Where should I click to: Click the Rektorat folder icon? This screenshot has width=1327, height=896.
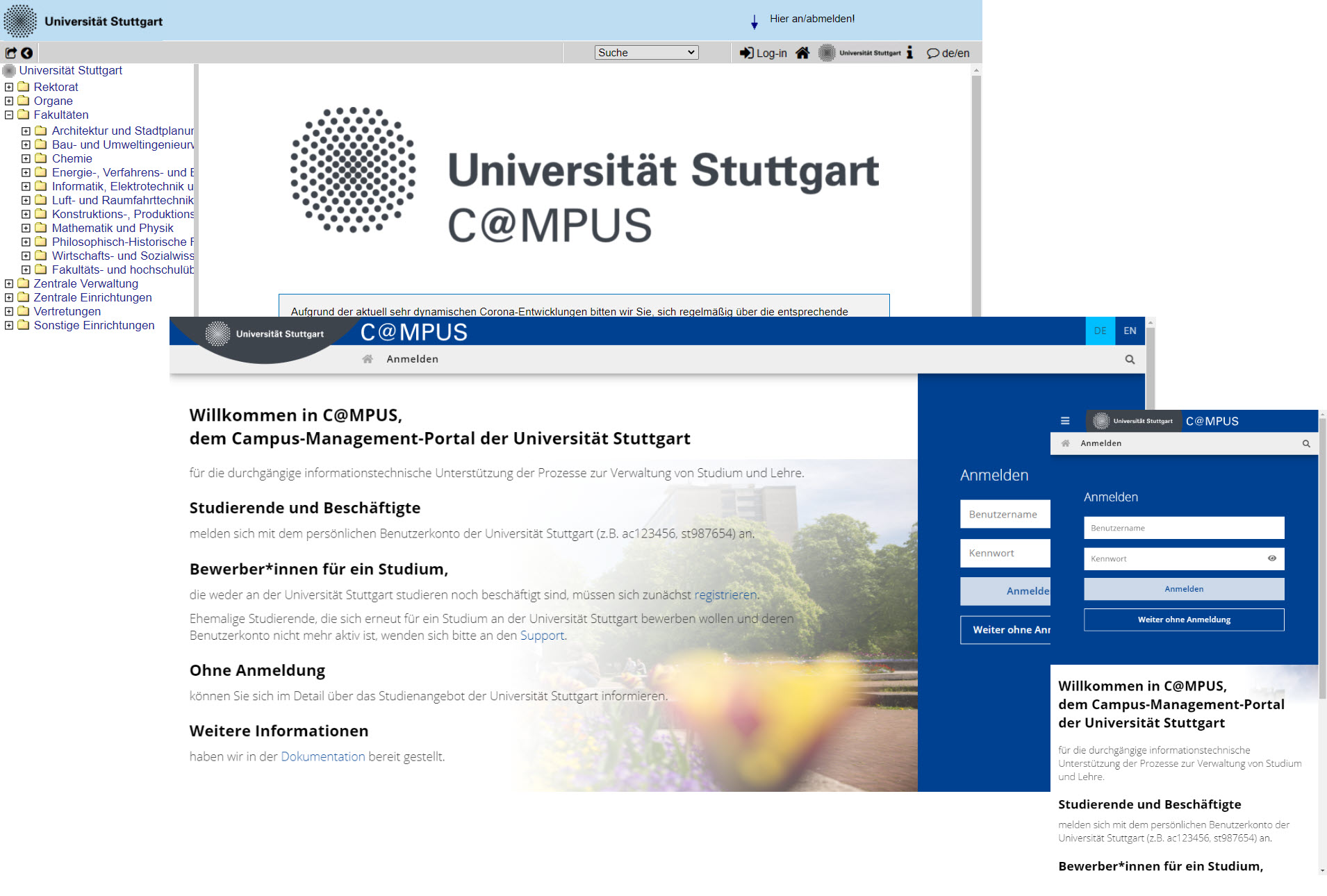click(x=23, y=87)
